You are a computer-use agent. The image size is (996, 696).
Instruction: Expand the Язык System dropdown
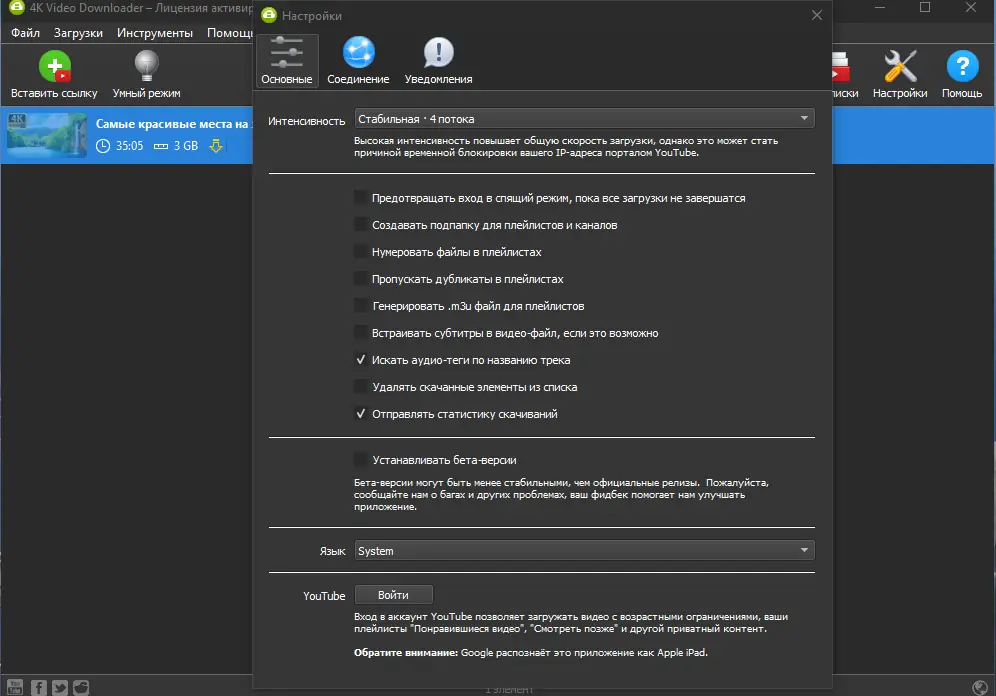coord(584,551)
